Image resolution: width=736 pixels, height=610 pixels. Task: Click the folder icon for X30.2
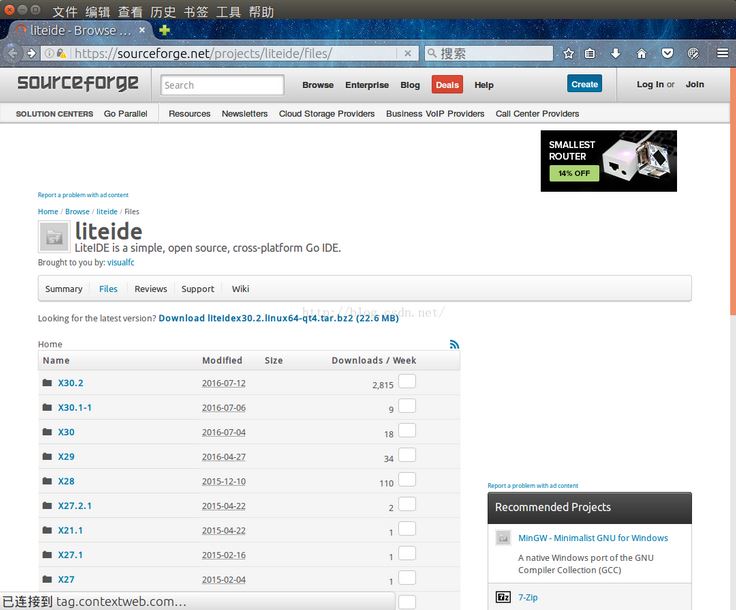coord(47,382)
